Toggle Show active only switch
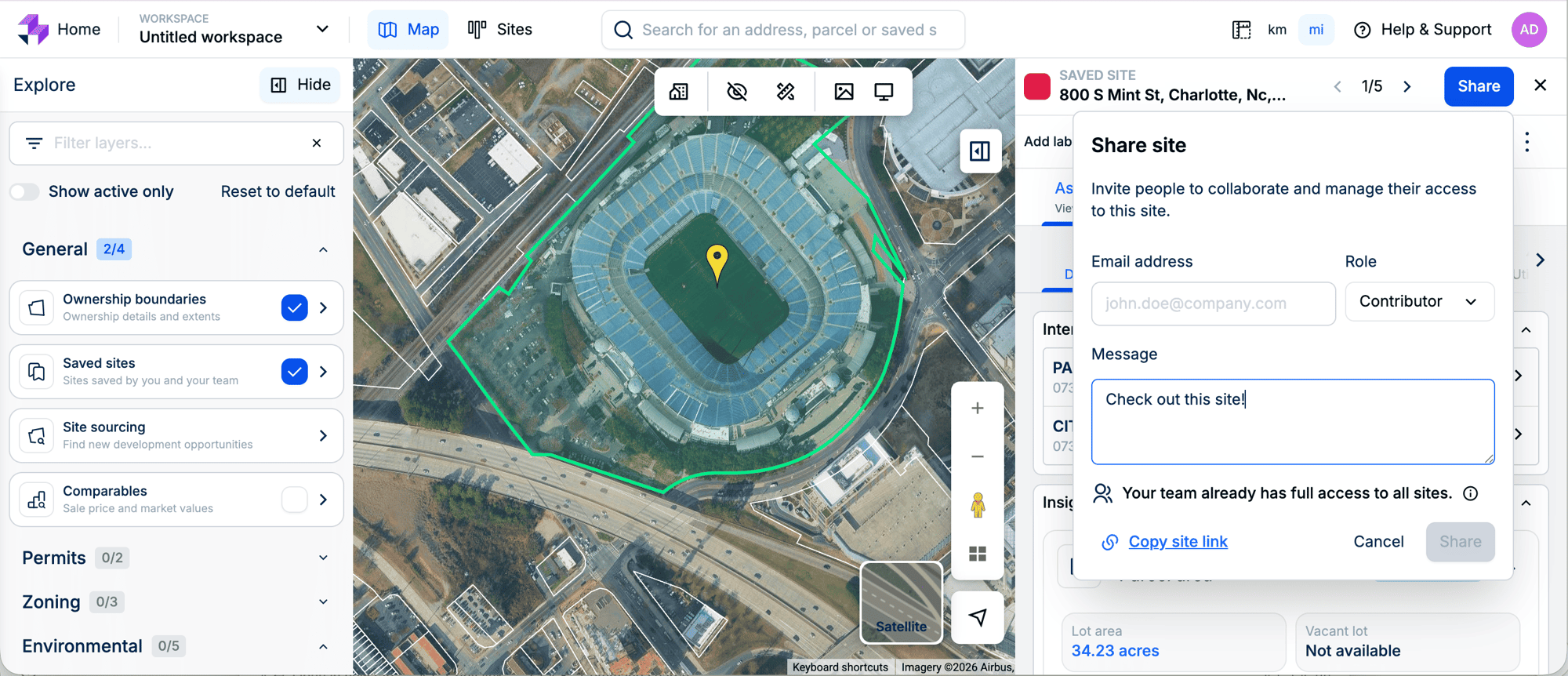The height and width of the screenshot is (676, 1568). (24, 192)
